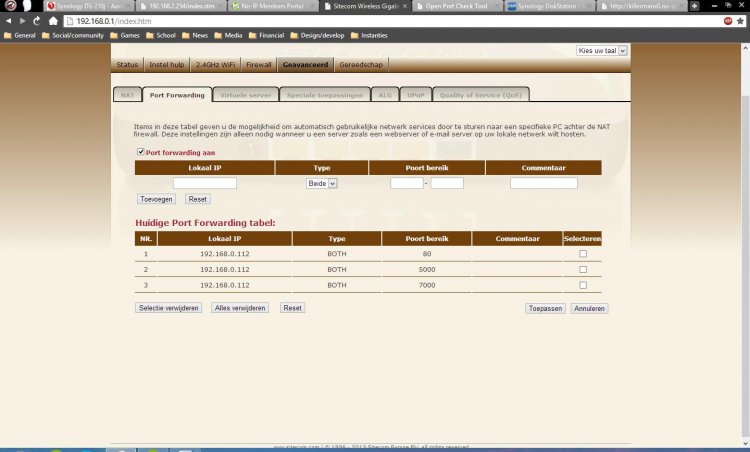Toggle the Port forwarding aan checkbox
The image size is (750, 452).
[141, 152]
